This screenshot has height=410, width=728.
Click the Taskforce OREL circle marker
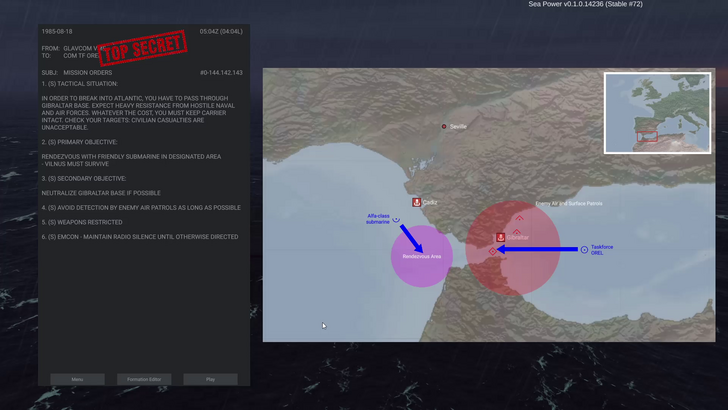tap(584, 249)
